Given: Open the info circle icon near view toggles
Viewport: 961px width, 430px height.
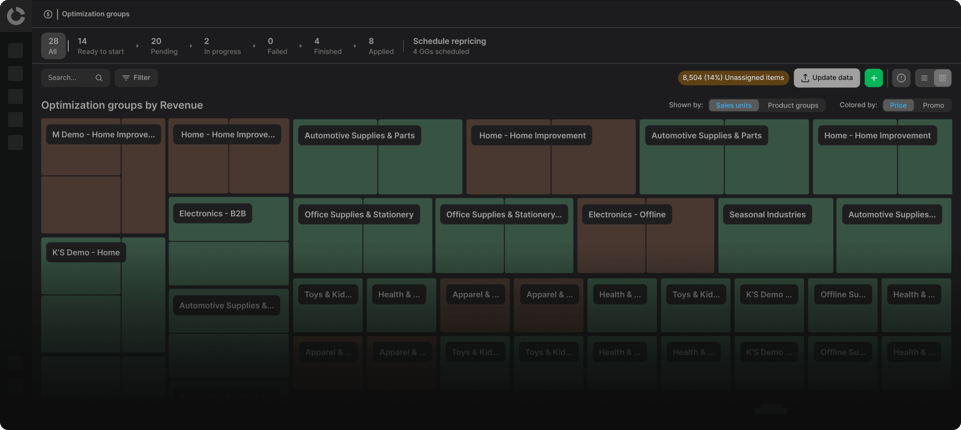Looking at the screenshot, I should (901, 78).
